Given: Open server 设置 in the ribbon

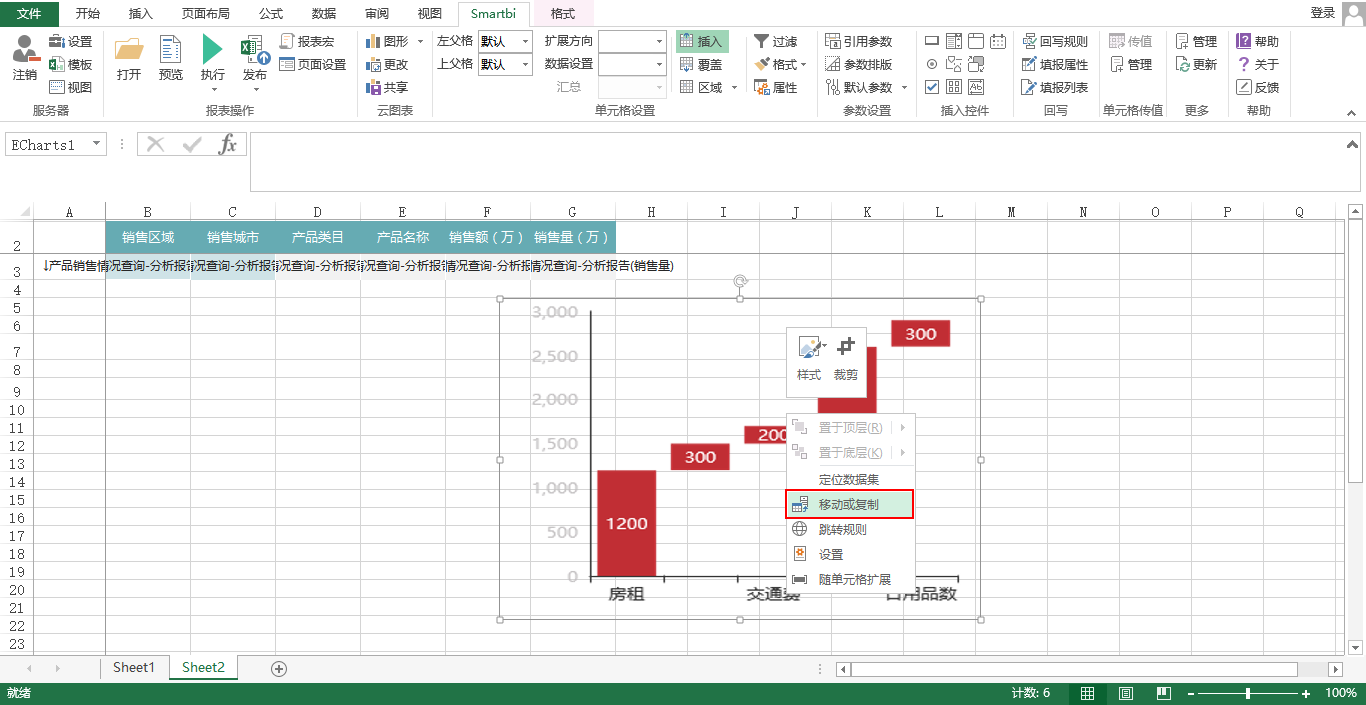Looking at the screenshot, I should coord(70,41).
